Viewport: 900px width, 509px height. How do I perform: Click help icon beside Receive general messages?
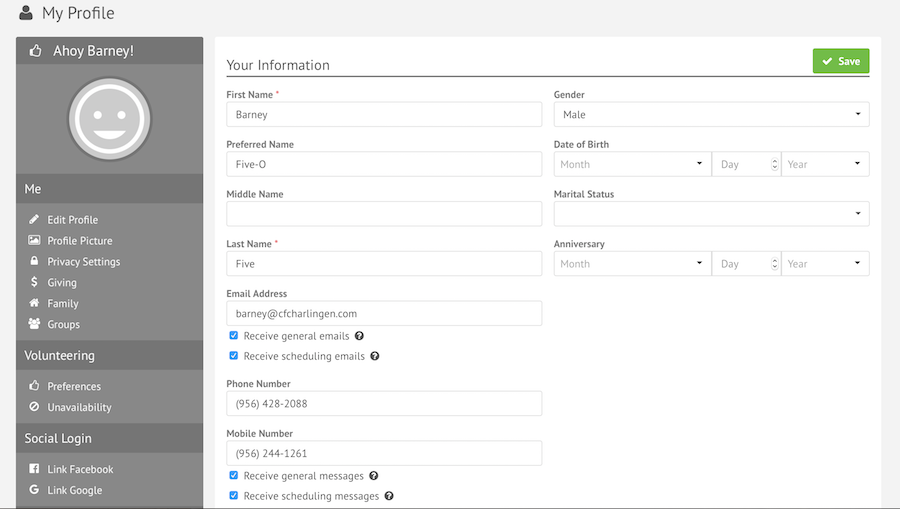tap(374, 476)
